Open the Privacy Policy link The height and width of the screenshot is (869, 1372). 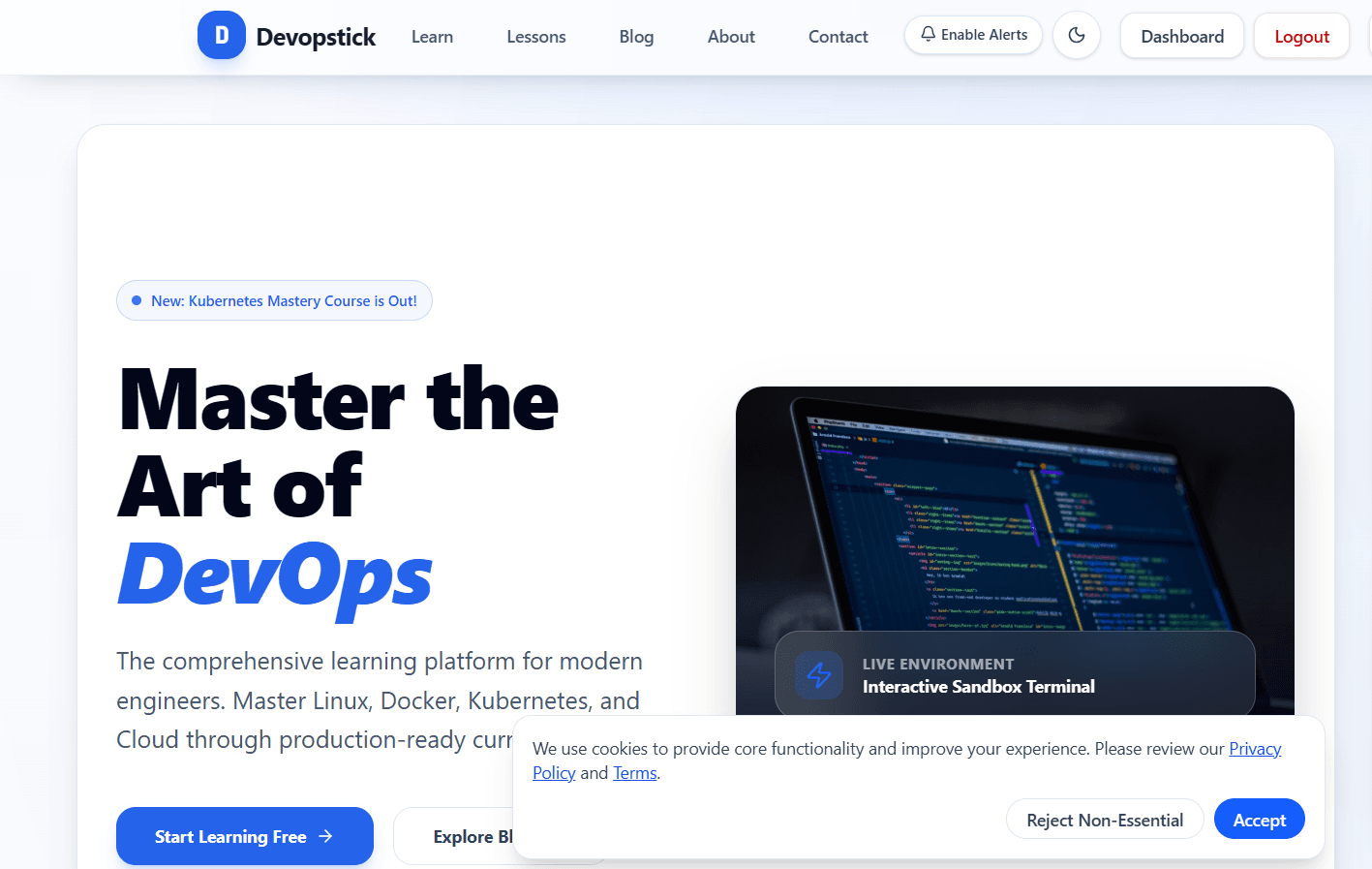point(1255,749)
